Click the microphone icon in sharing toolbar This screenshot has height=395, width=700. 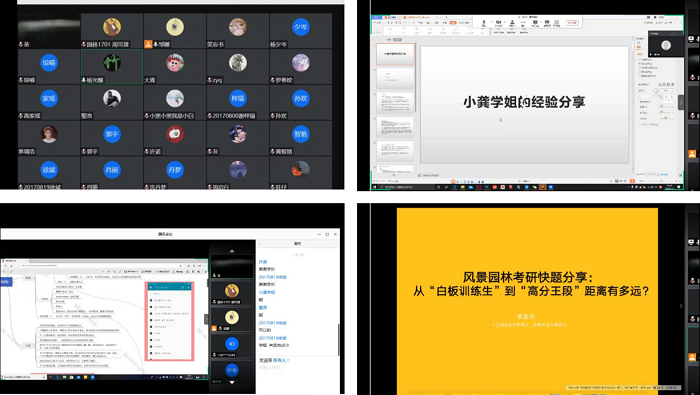click(483, 23)
